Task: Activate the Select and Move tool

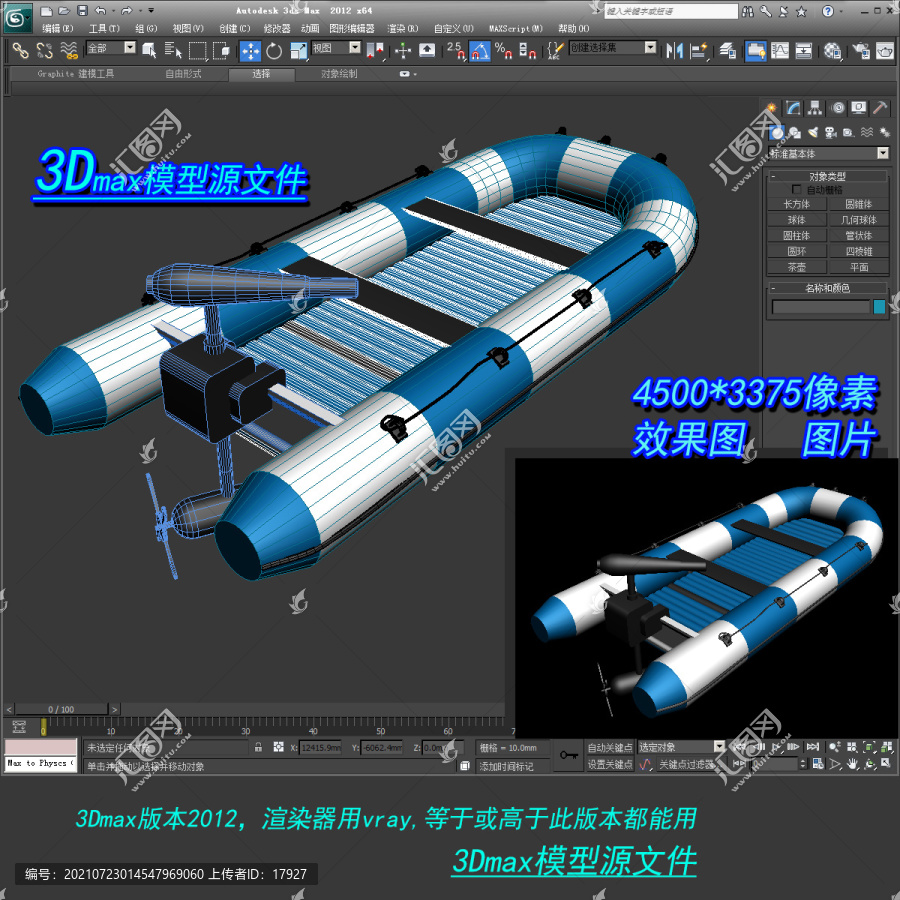Action: pyautogui.click(x=250, y=51)
